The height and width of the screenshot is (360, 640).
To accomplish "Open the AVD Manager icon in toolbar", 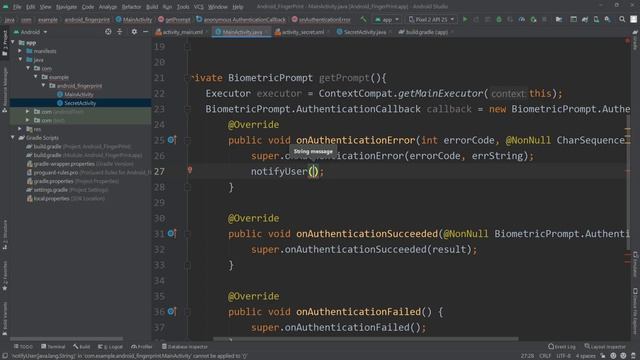I will point(596,19).
